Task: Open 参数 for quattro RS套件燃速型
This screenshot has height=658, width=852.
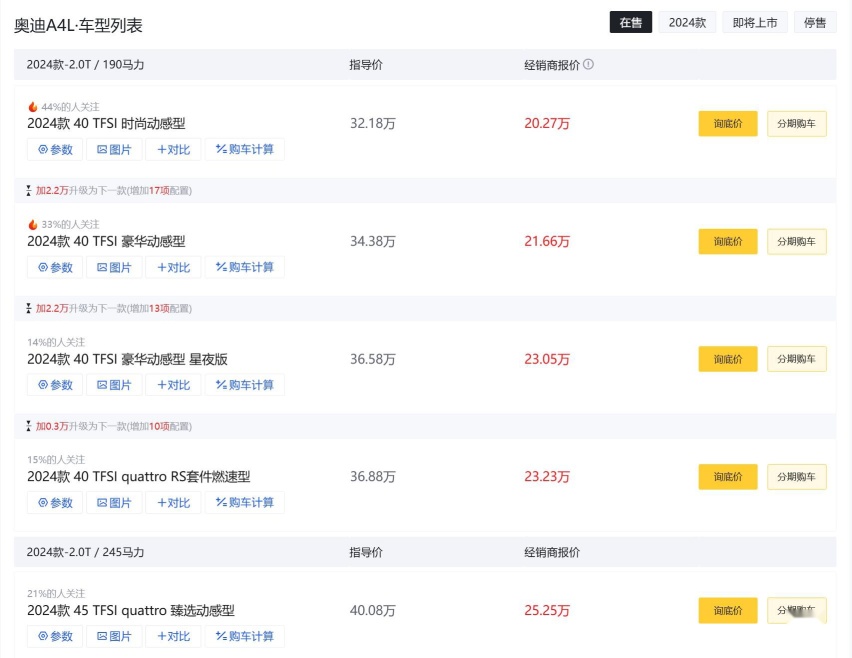Action: 55,503
